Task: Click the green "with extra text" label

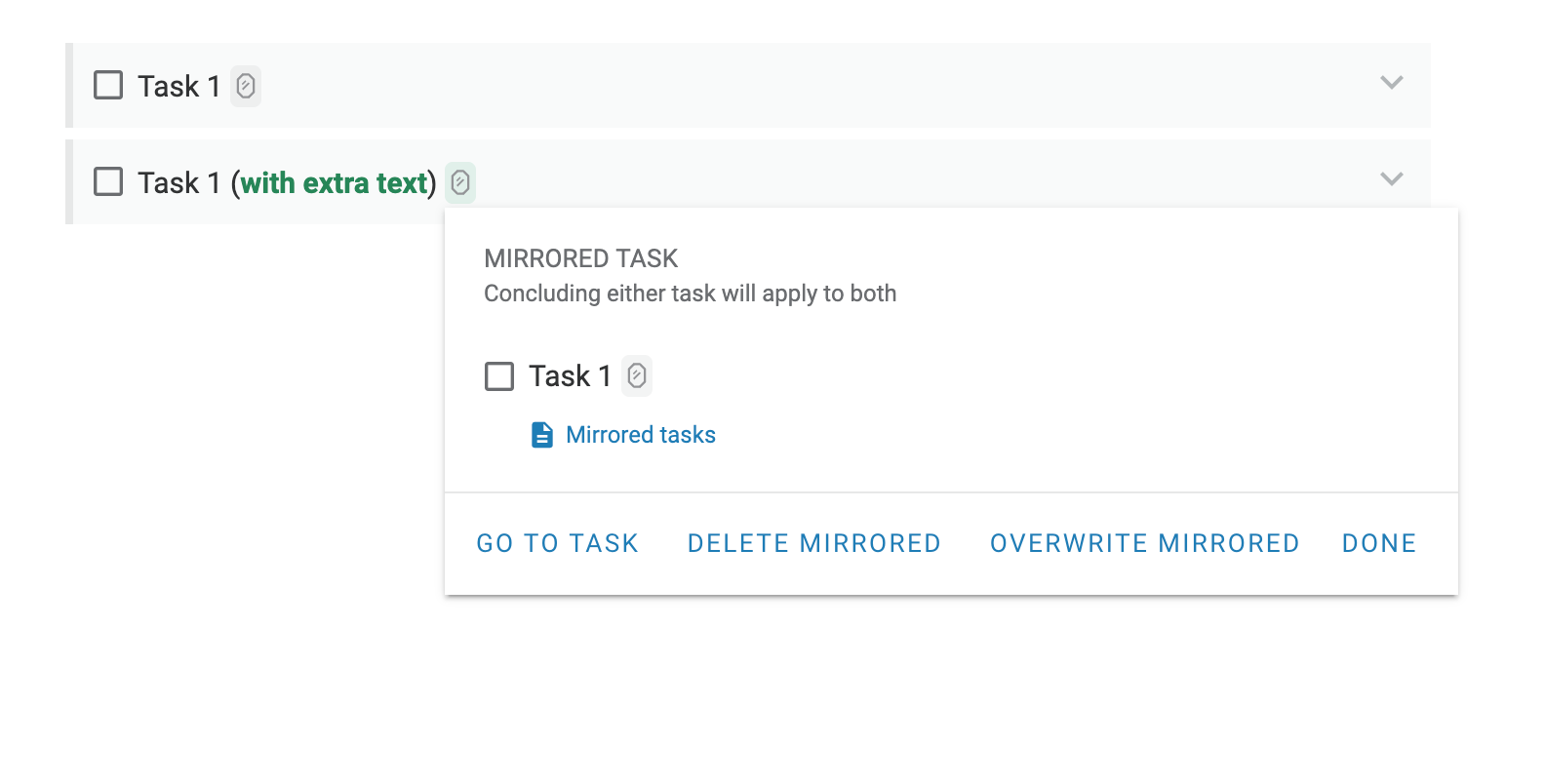Action: (x=334, y=182)
